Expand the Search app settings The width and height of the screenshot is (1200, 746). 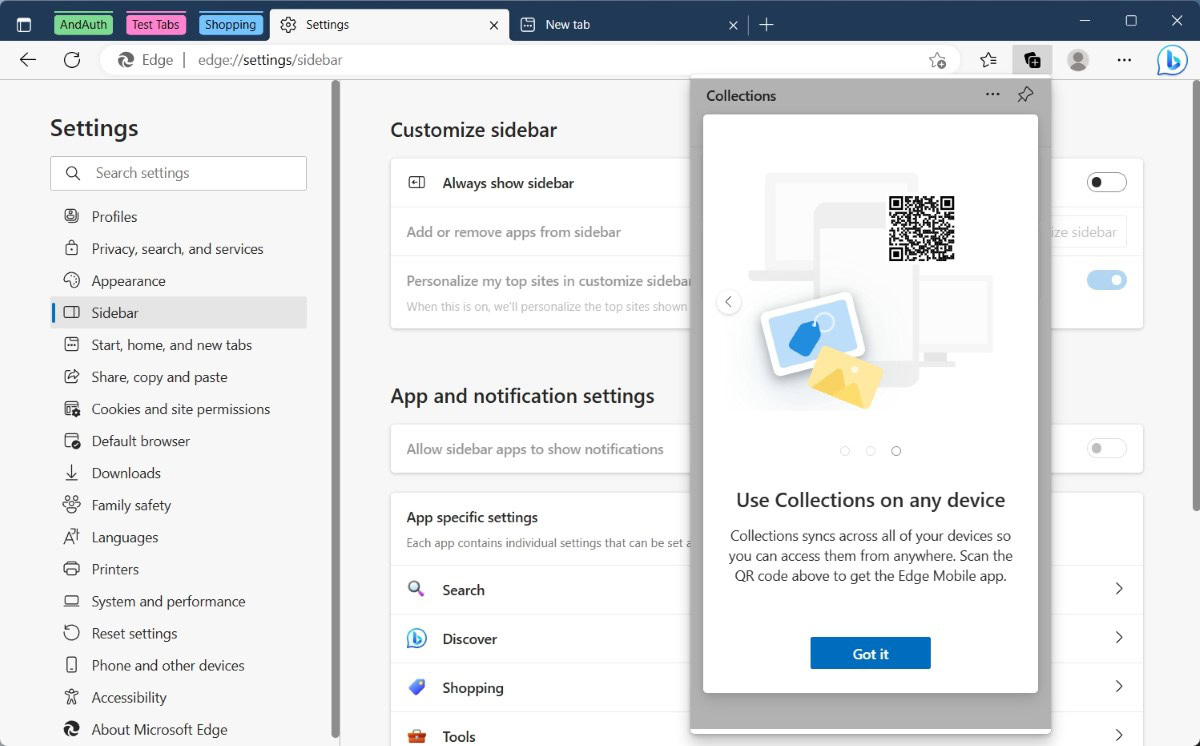[x=1118, y=589]
